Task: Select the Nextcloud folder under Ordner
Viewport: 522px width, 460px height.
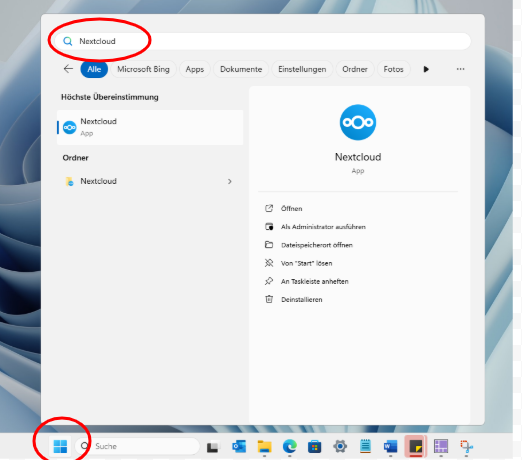Action: [x=150, y=181]
